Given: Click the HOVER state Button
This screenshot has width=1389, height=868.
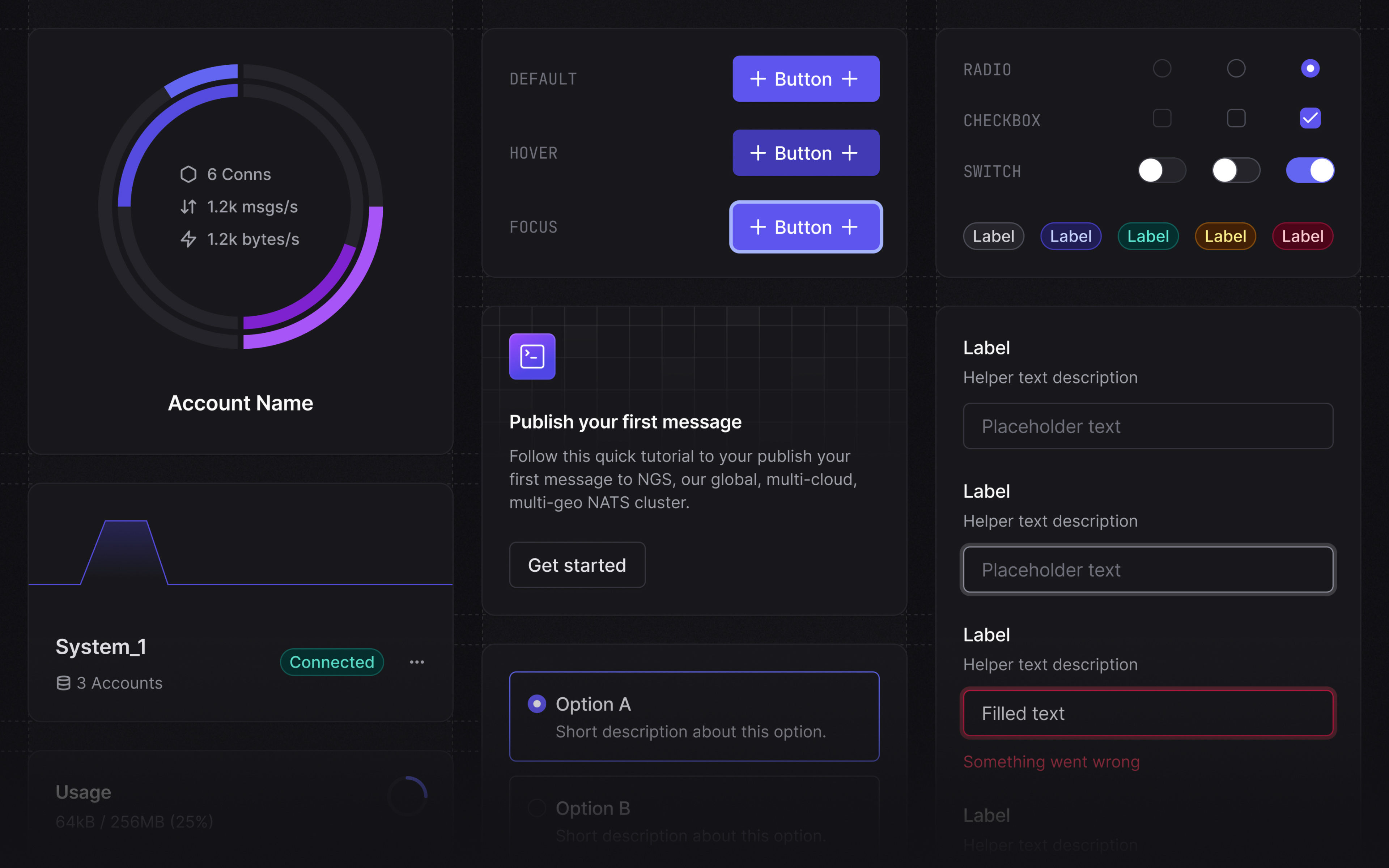Looking at the screenshot, I should 806,153.
